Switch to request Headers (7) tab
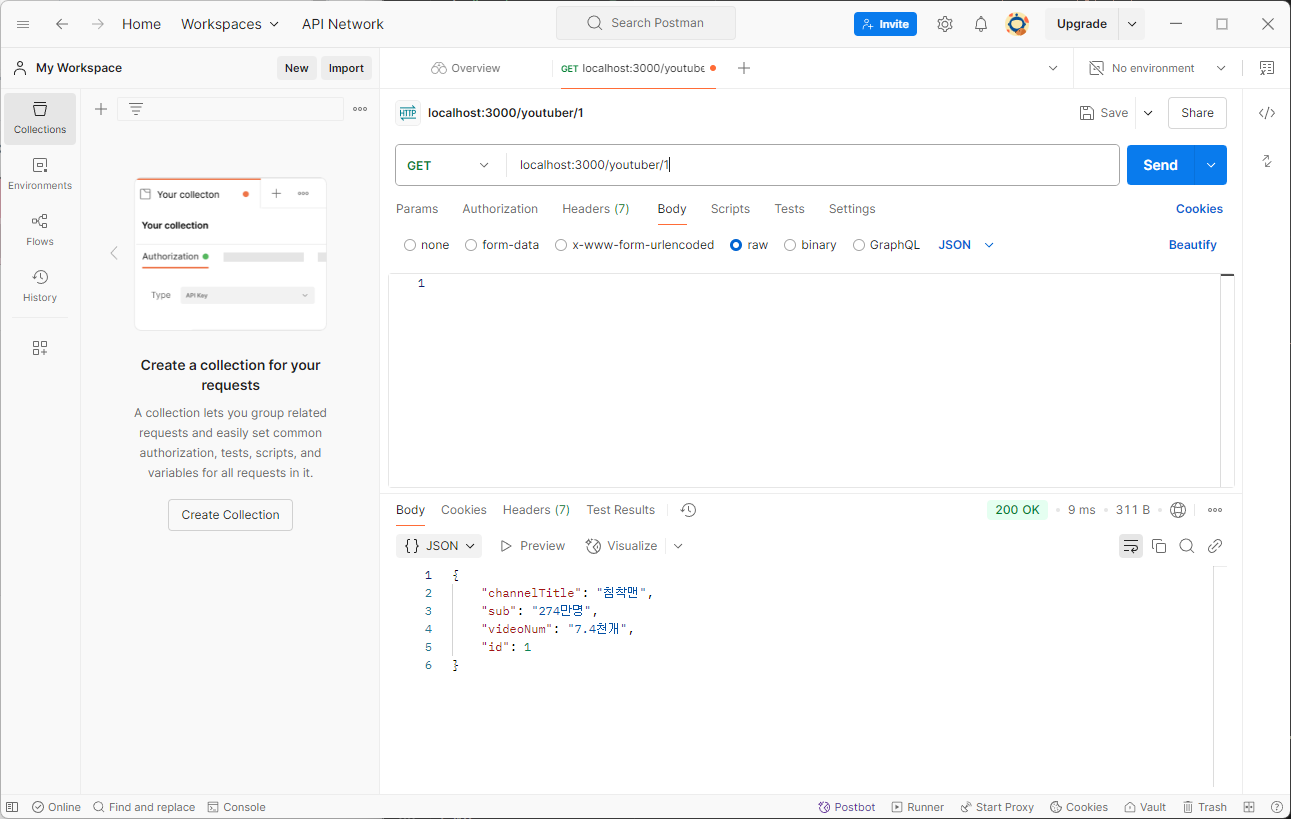 point(596,209)
